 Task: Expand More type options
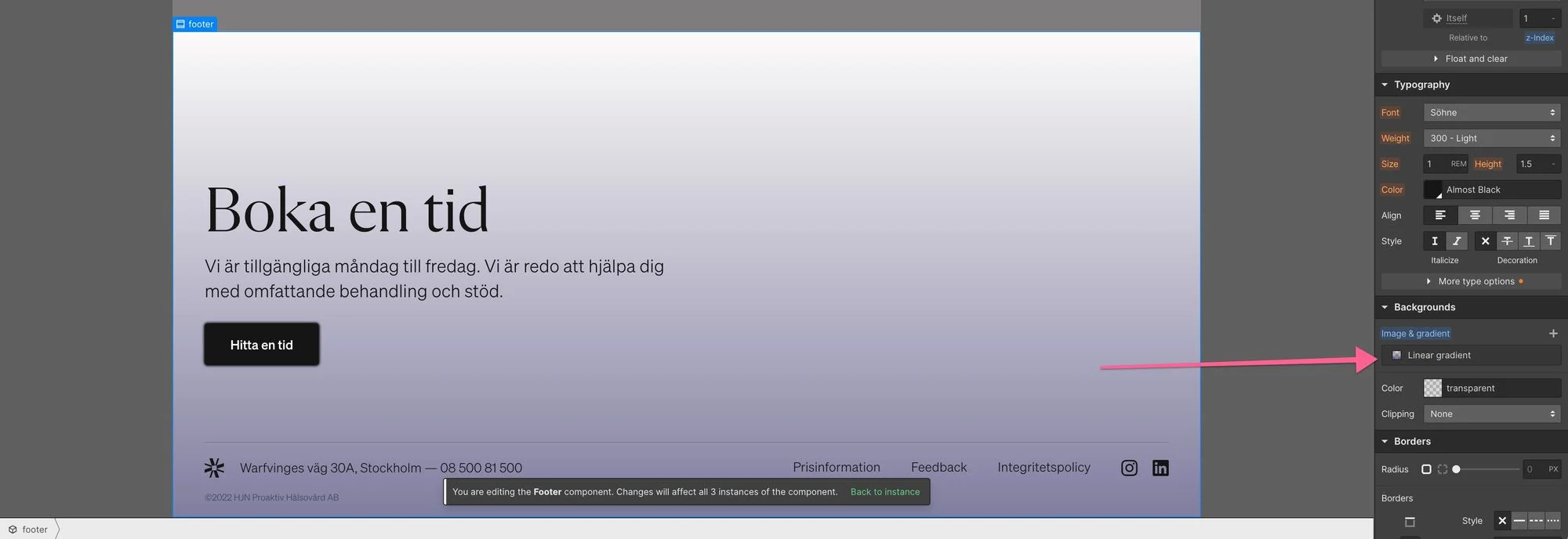(1471, 281)
